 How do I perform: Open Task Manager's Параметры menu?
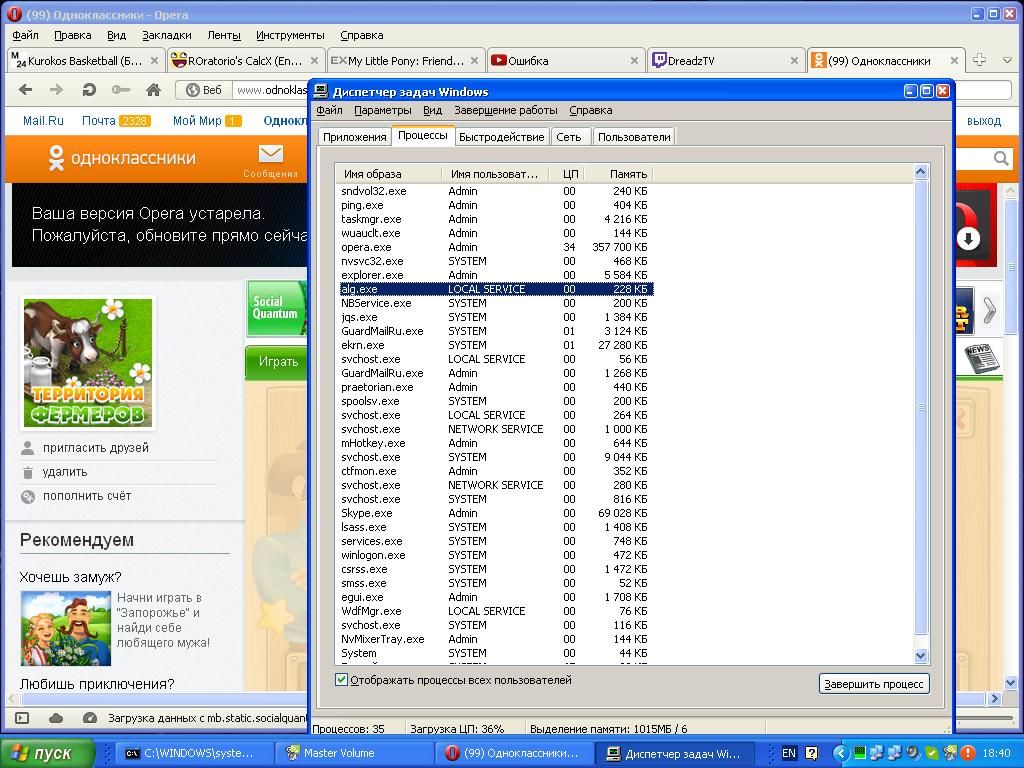point(383,110)
